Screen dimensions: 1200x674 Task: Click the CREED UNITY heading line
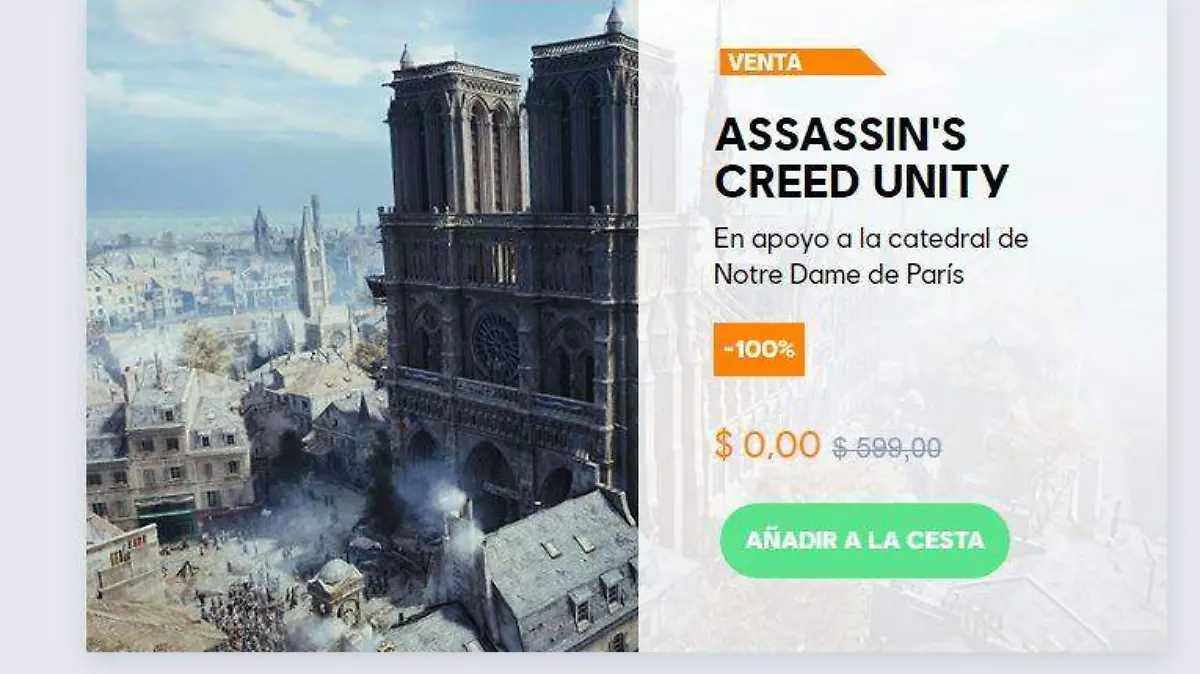point(862,182)
